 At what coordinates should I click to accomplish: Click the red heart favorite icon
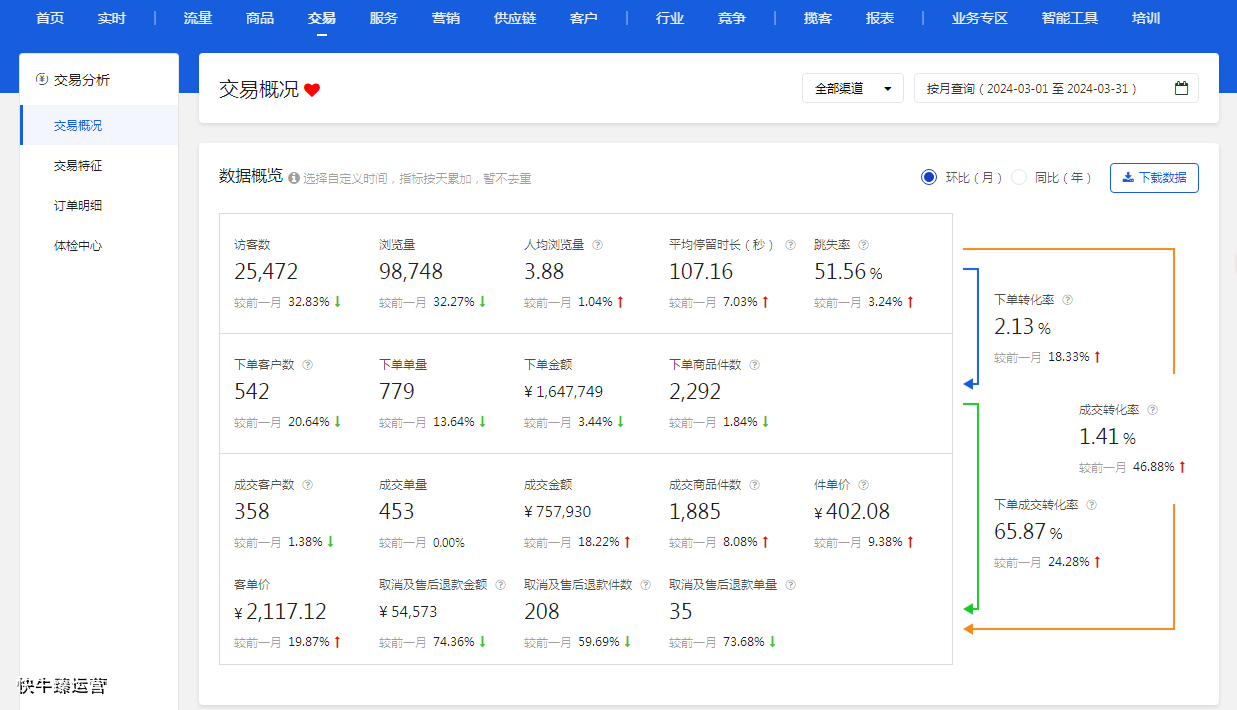point(312,90)
